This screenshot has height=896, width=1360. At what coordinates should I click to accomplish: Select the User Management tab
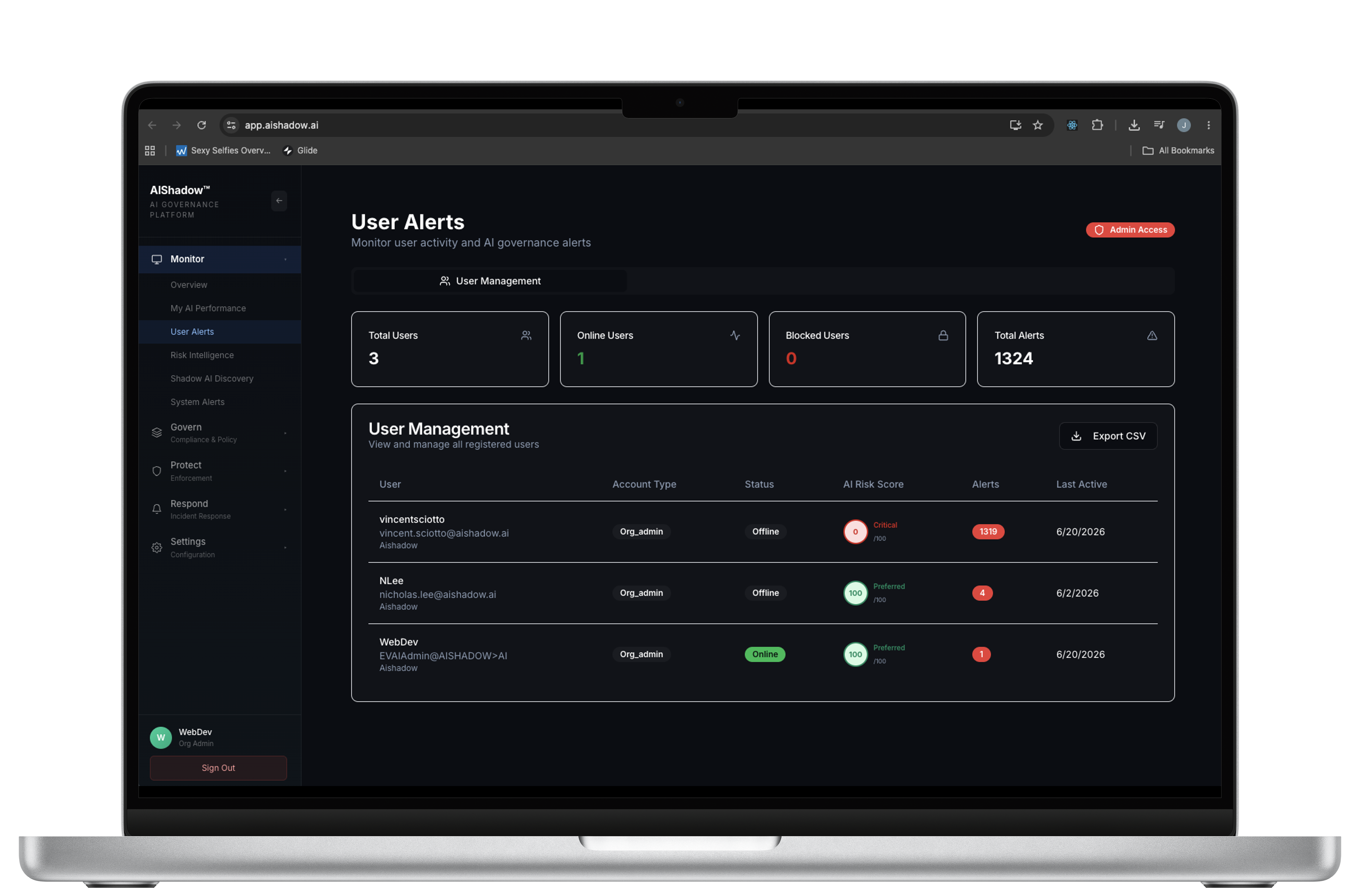click(490, 281)
